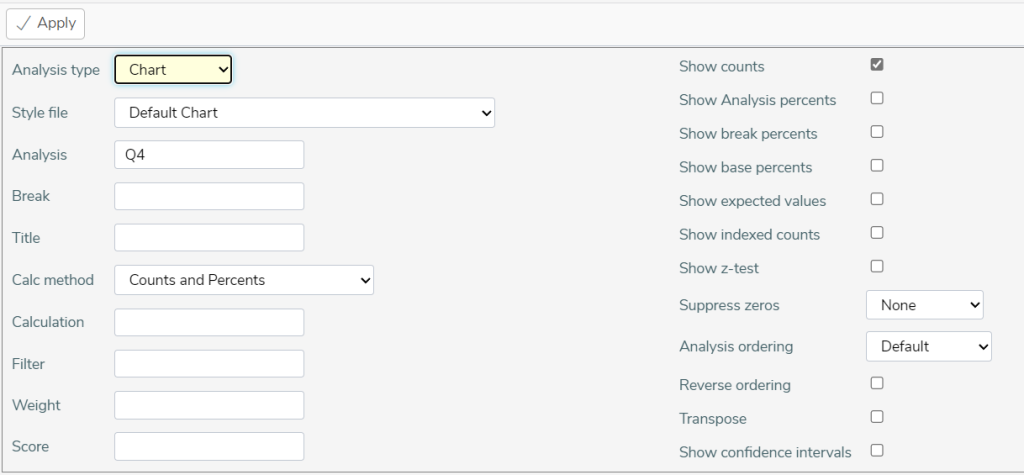Image resolution: width=1024 pixels, height=475 pixels.
Task: Select the Filter input field
Action: click(209, 363)
